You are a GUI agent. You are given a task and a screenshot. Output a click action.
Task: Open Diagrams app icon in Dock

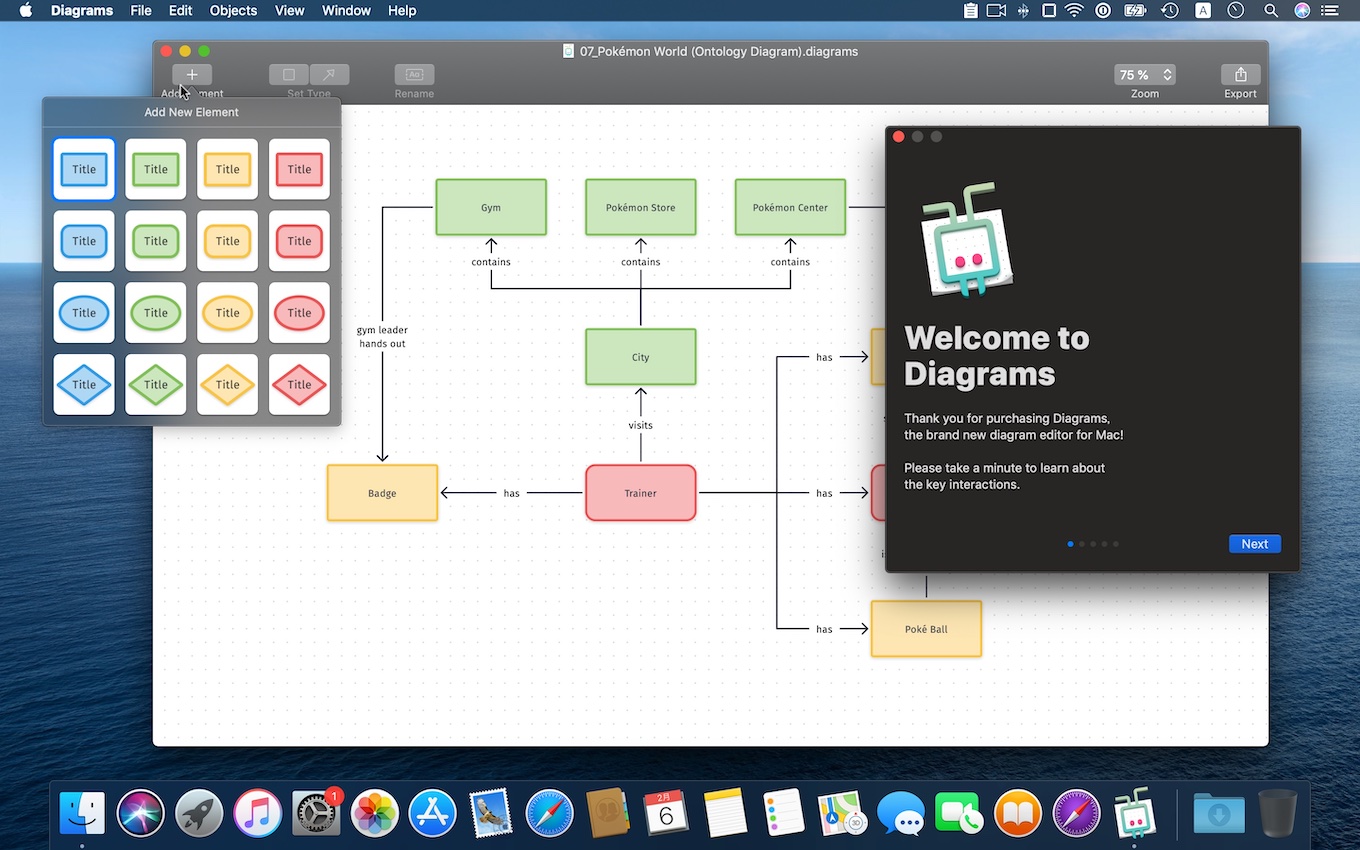click(1134, 812)
